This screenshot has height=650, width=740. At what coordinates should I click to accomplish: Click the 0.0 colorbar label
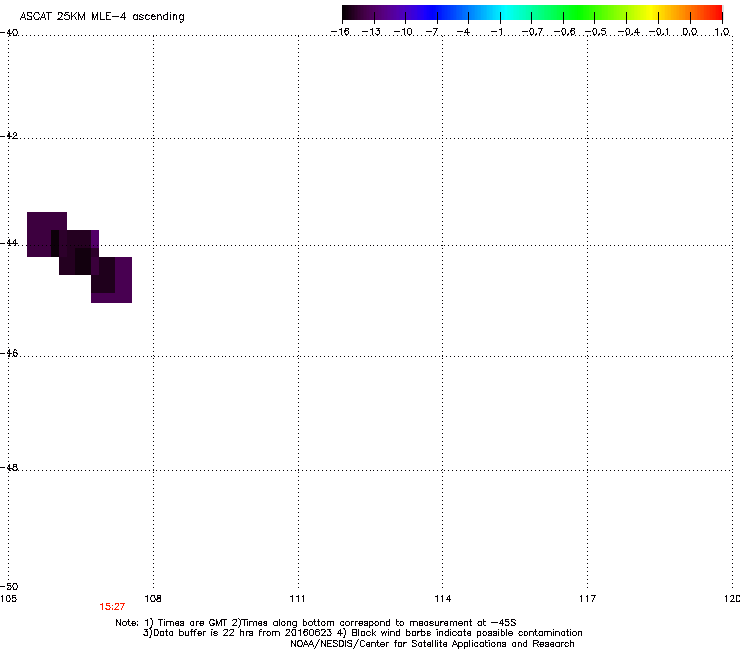pos(690,32)
